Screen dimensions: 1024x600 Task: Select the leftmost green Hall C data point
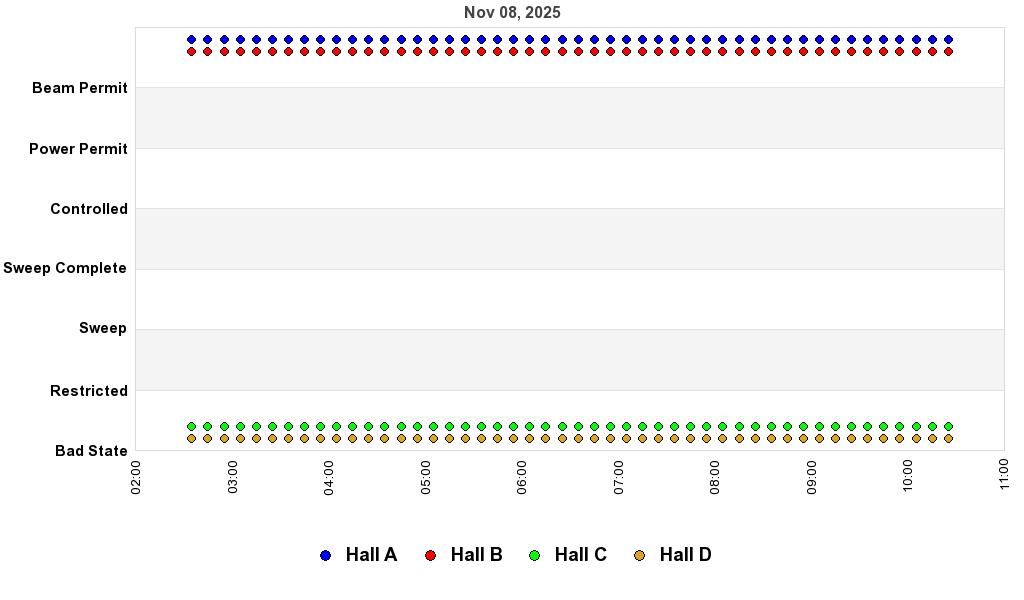[x=192, y=426]
